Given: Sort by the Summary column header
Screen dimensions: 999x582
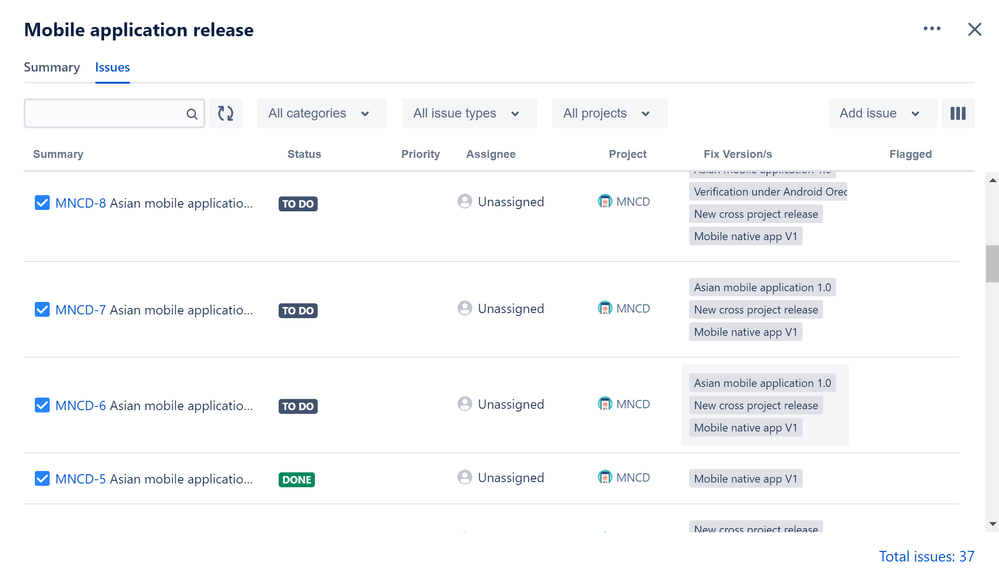Looking at the screenshot, I should (x=58, y=154).
